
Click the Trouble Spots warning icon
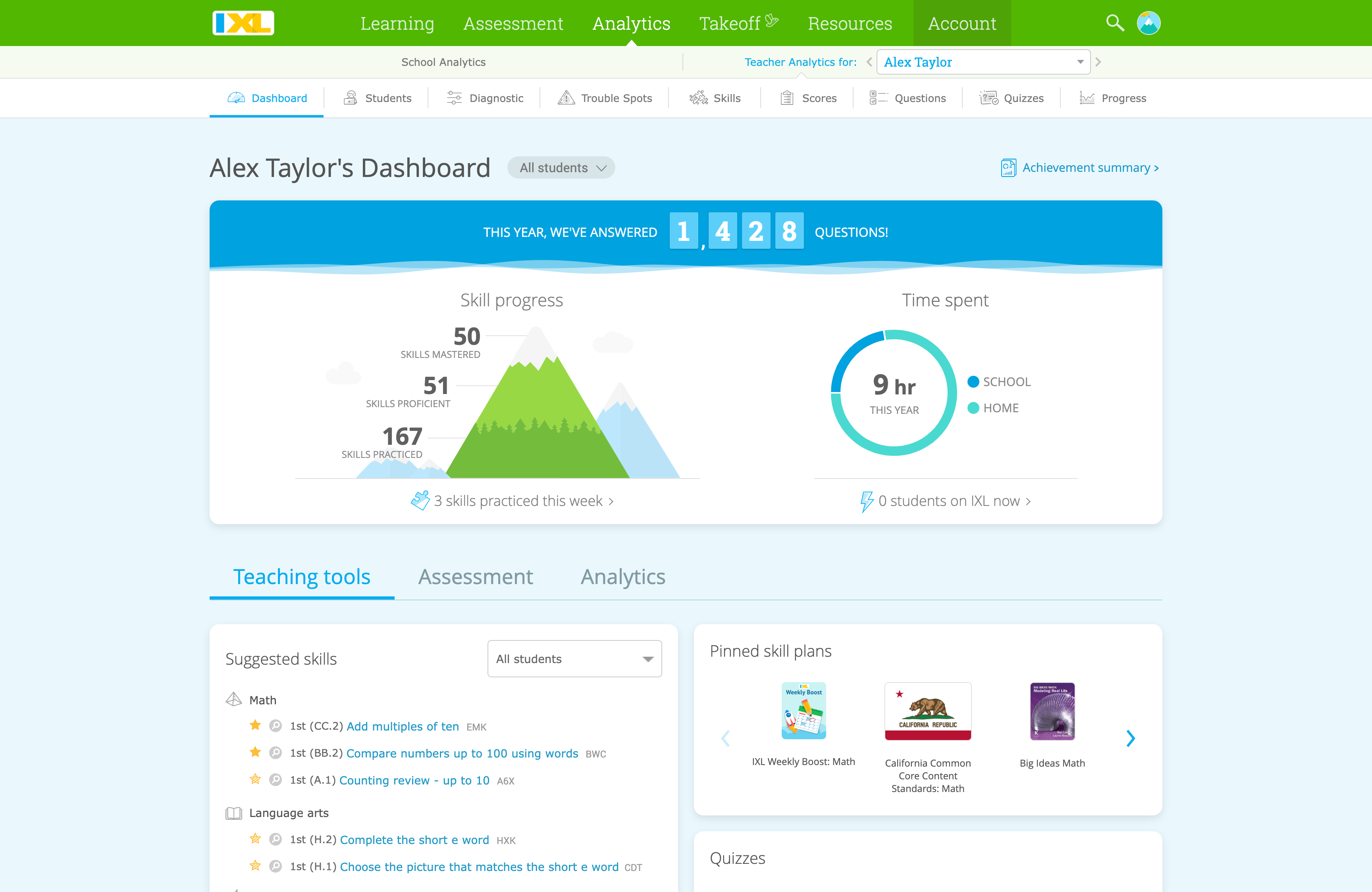pos(566,97)
